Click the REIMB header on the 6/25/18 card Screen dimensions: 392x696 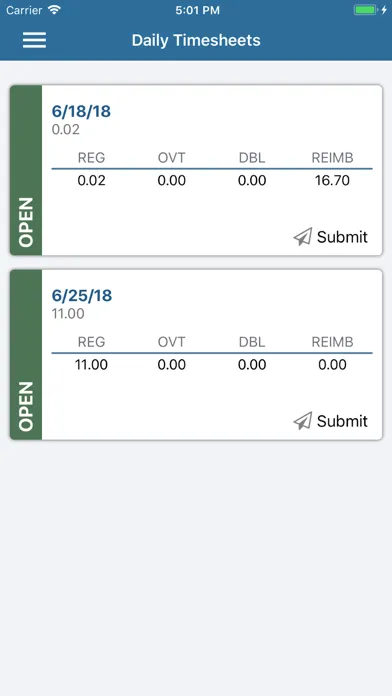(x=332, y=342)
